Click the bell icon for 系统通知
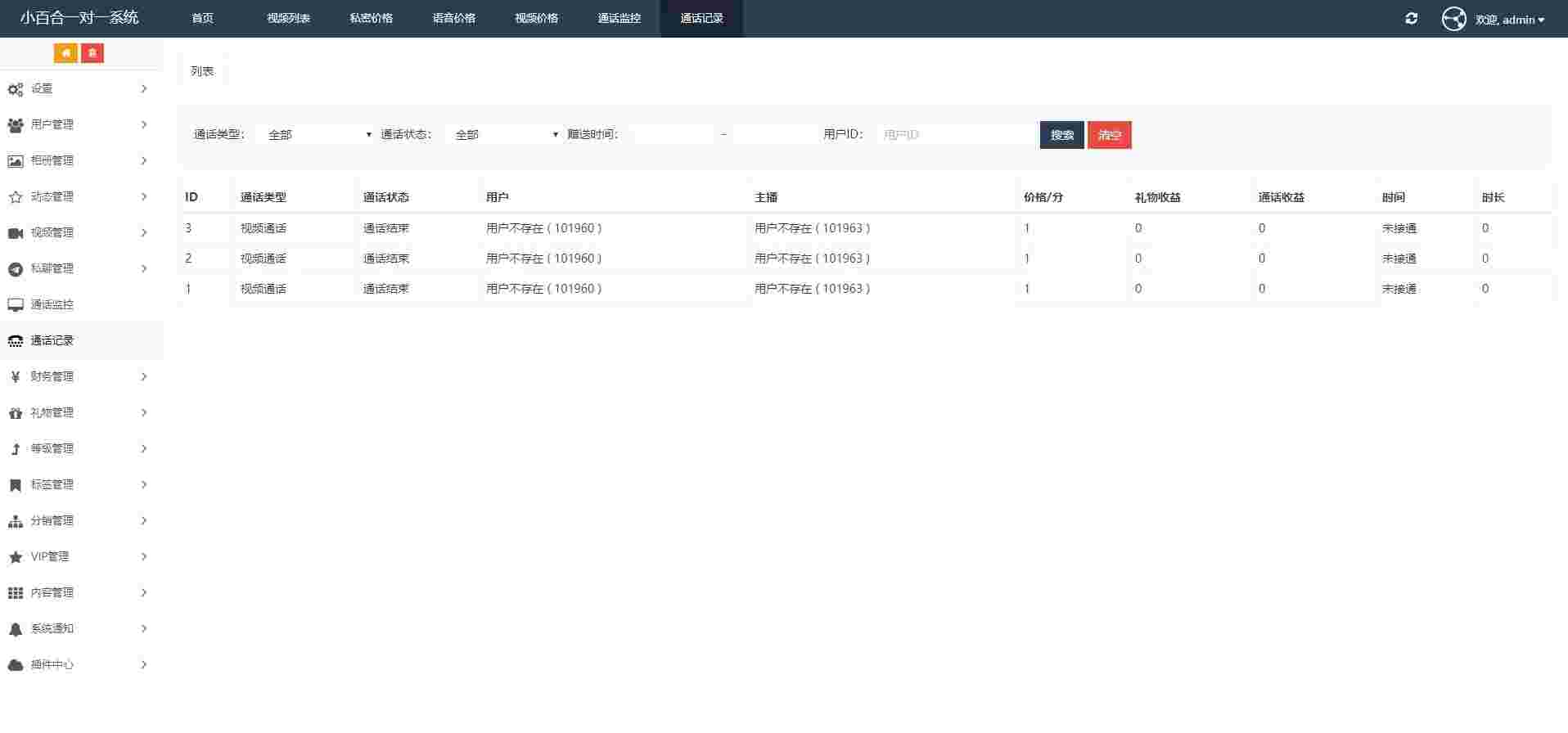Screen dimensions: 1568x733 (16, 629)
